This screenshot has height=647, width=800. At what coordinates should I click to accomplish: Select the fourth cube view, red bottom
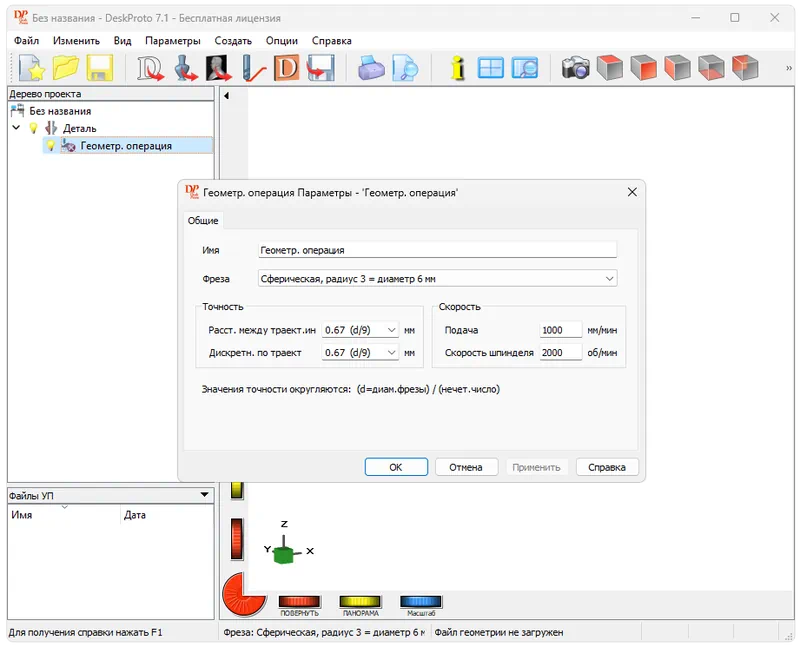point(711,68)
